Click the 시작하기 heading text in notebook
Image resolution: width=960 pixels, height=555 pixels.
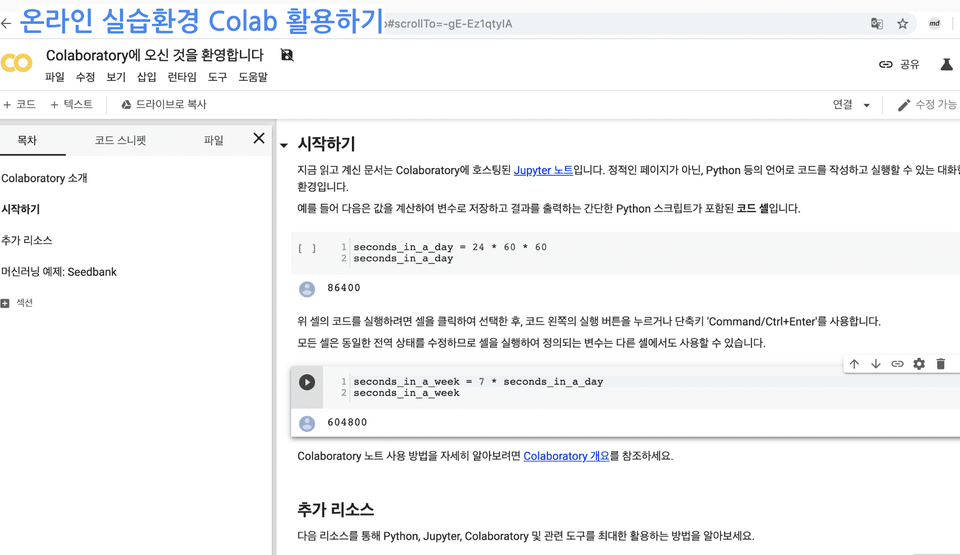(x=326, y=144)
